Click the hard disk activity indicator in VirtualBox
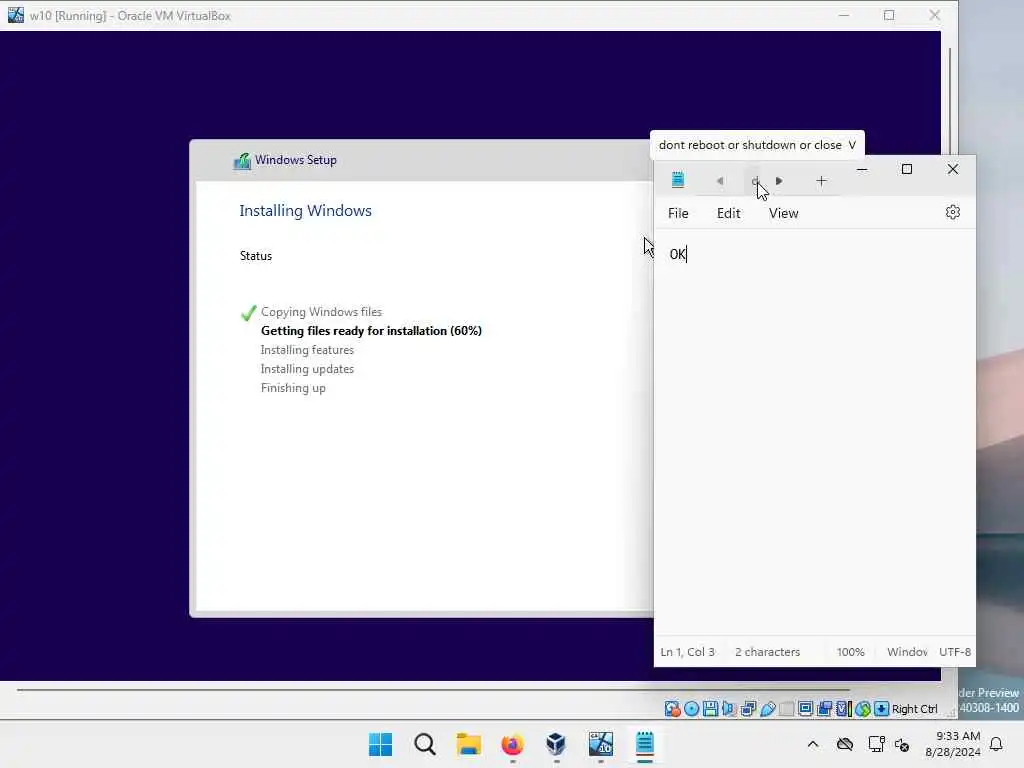1024x768 pixels. 672,709
